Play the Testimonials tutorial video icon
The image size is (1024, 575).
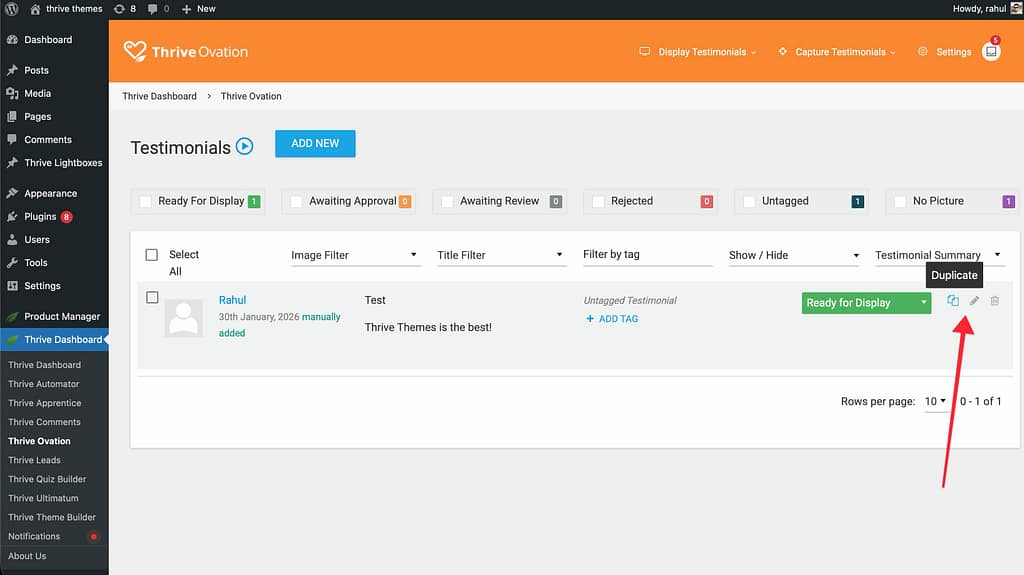pyautogui.click(x=245, y=147)
